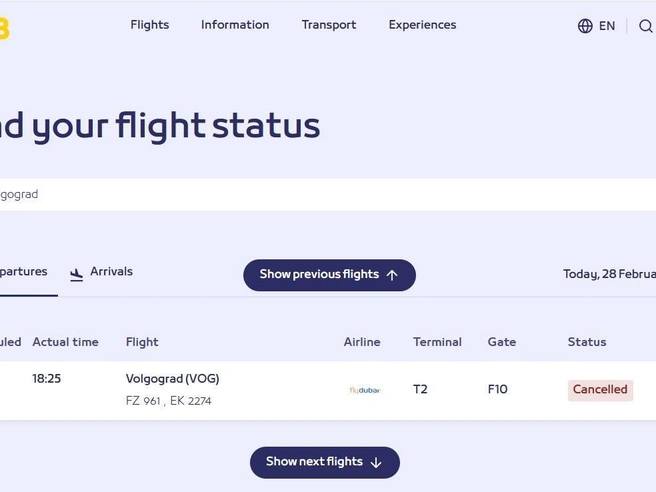Open the search magnifier icon
The width and height of the screenshot is (656, 492).
pos(646,26)
